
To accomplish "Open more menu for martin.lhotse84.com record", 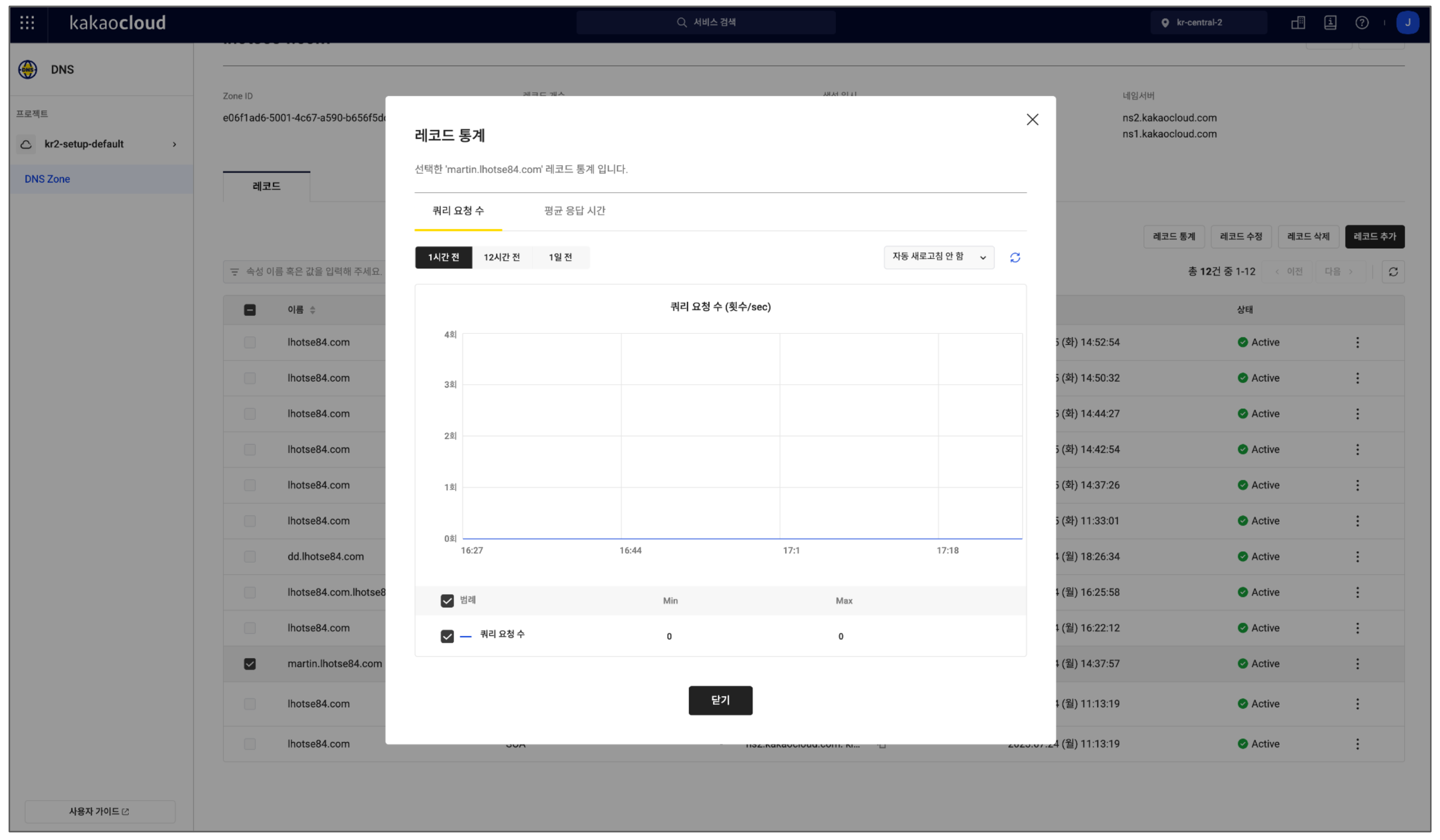I will 1357,663.
